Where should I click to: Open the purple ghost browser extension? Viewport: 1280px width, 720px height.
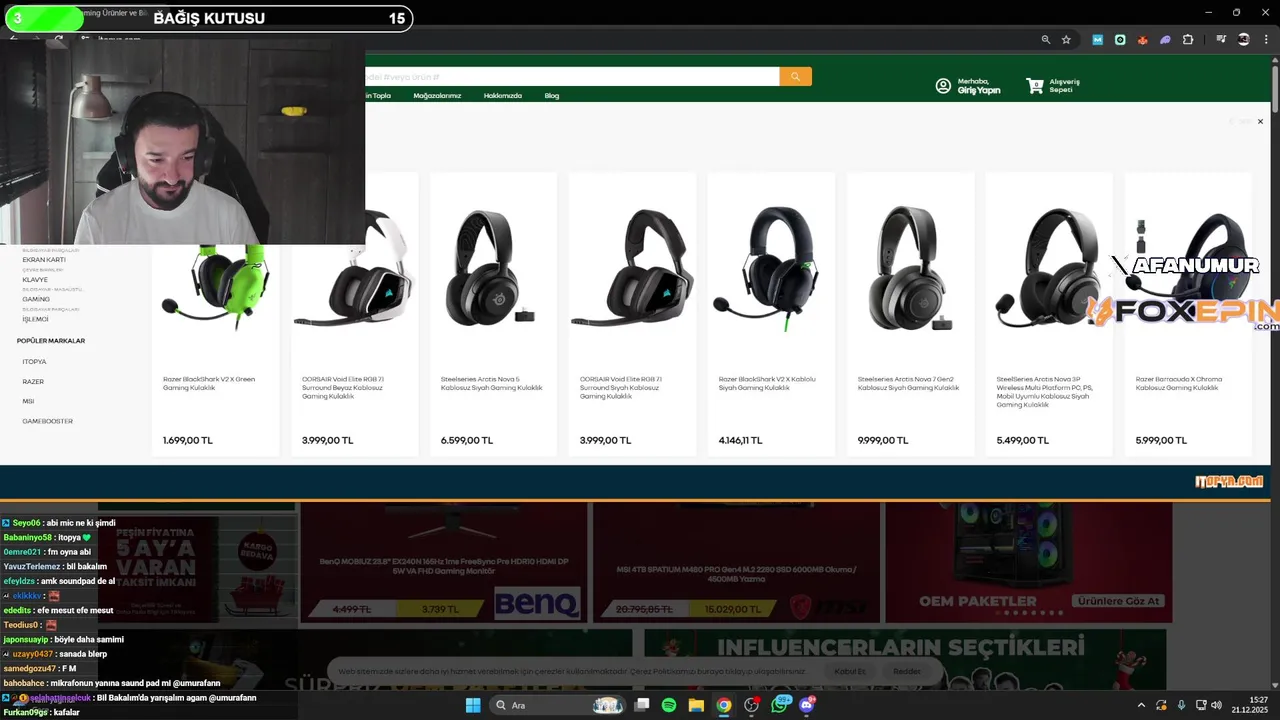click(x=1165, y=40)
